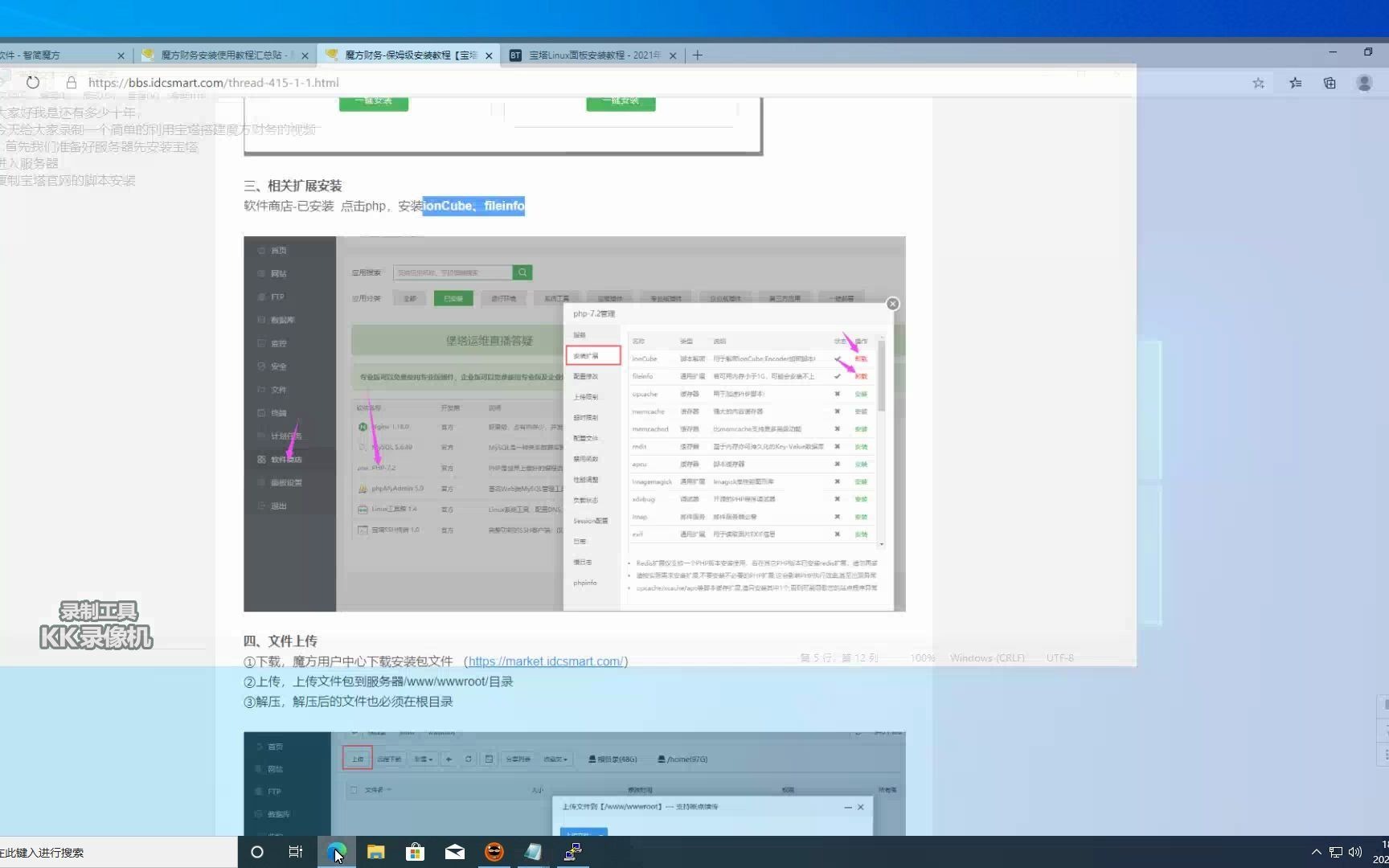
Task: Open Microsoft Store from the taskbar
Action: click(415, 852)
